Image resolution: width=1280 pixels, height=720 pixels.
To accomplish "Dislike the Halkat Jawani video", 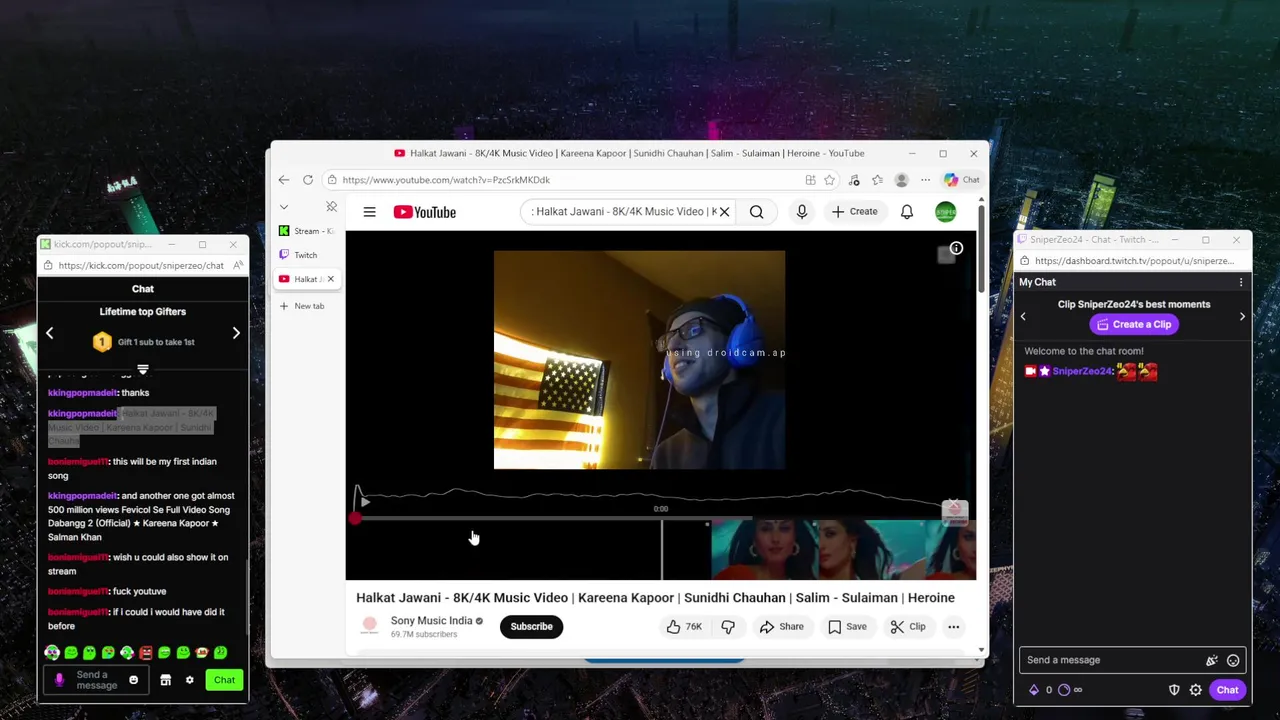I will [x=728, y=627].
